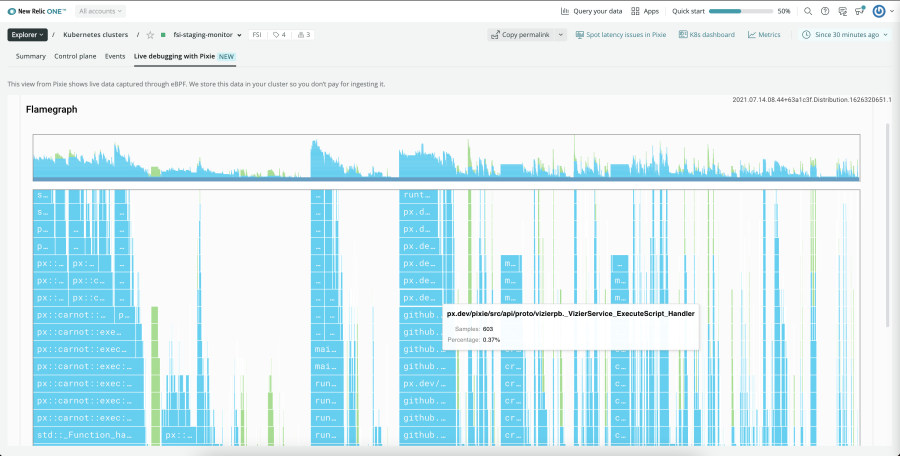Expand the All accounts dropdown

pyautogui.click(x=101, y=11)
